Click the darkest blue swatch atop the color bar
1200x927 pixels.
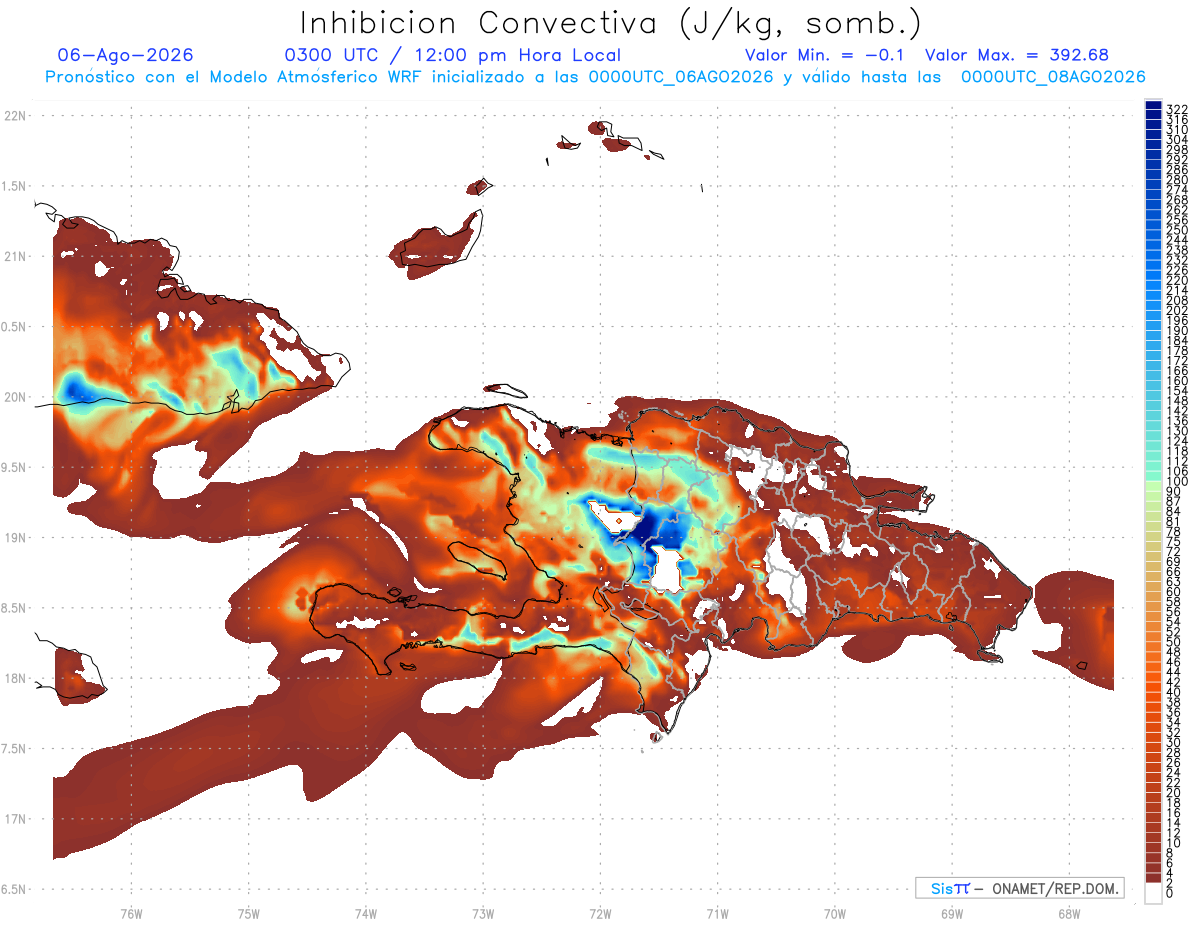(x=1153, y=105)
